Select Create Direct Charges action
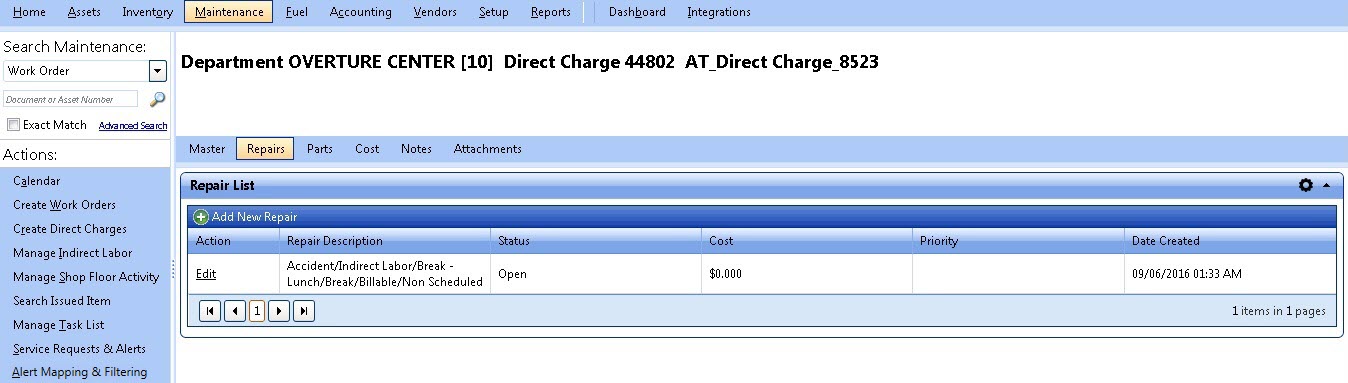Screen dimensions: 1348x383 pyautogui.click(x=70, y=229)
